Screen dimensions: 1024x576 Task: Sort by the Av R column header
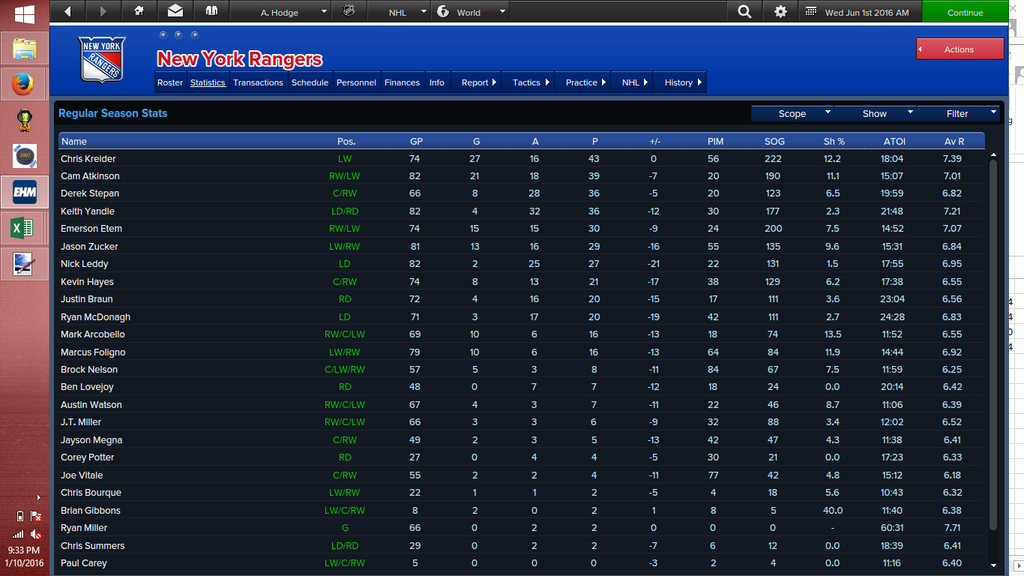(954, 141)
